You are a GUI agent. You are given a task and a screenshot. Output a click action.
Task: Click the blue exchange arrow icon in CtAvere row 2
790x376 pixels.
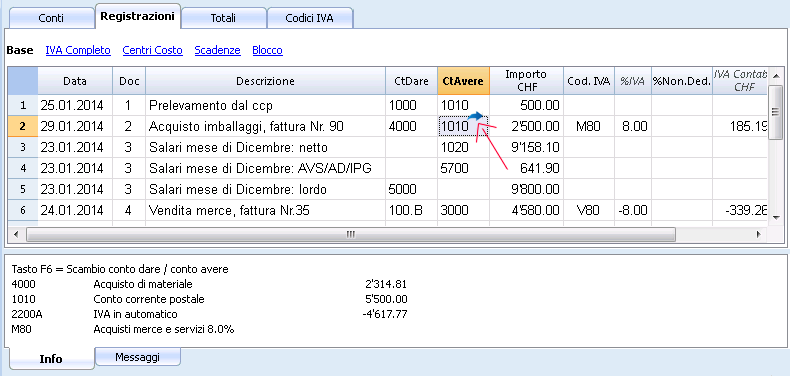(475, 117)
